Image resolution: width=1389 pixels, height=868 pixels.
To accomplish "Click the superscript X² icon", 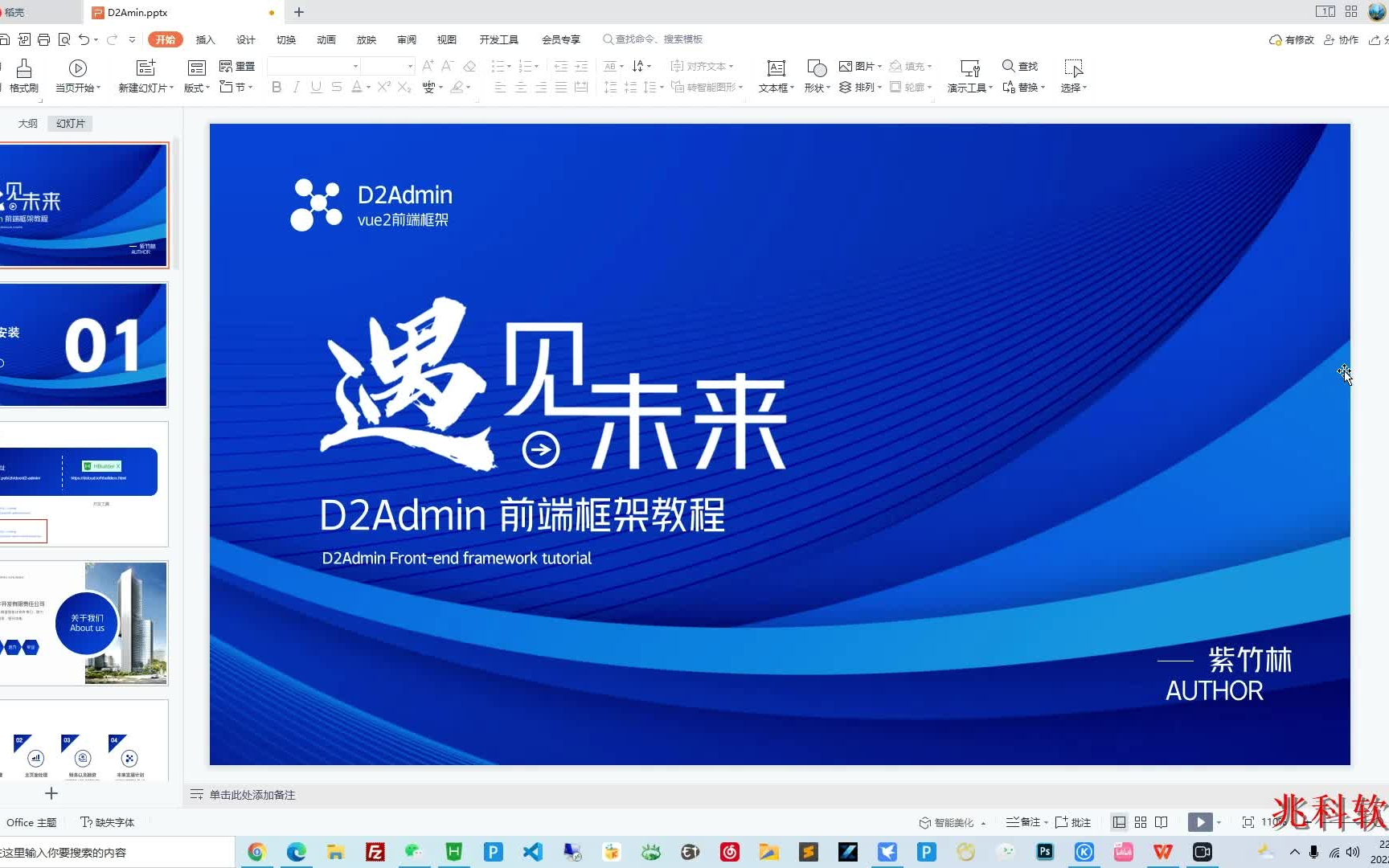I will (384, 87).
